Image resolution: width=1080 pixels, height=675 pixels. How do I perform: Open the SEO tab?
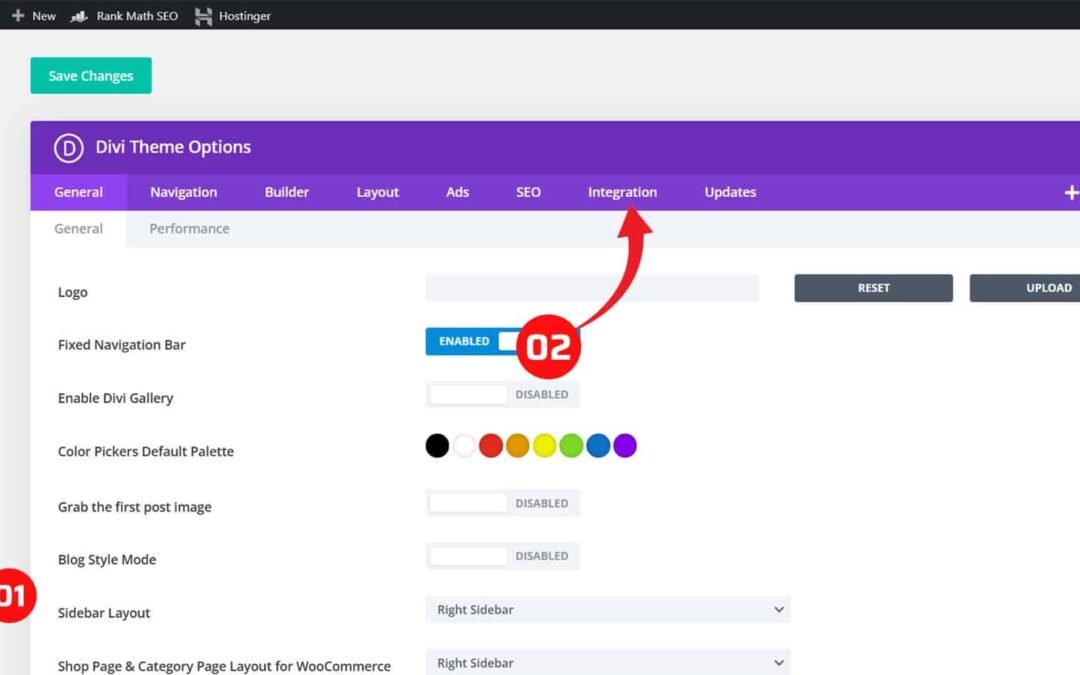click(528, 192)
